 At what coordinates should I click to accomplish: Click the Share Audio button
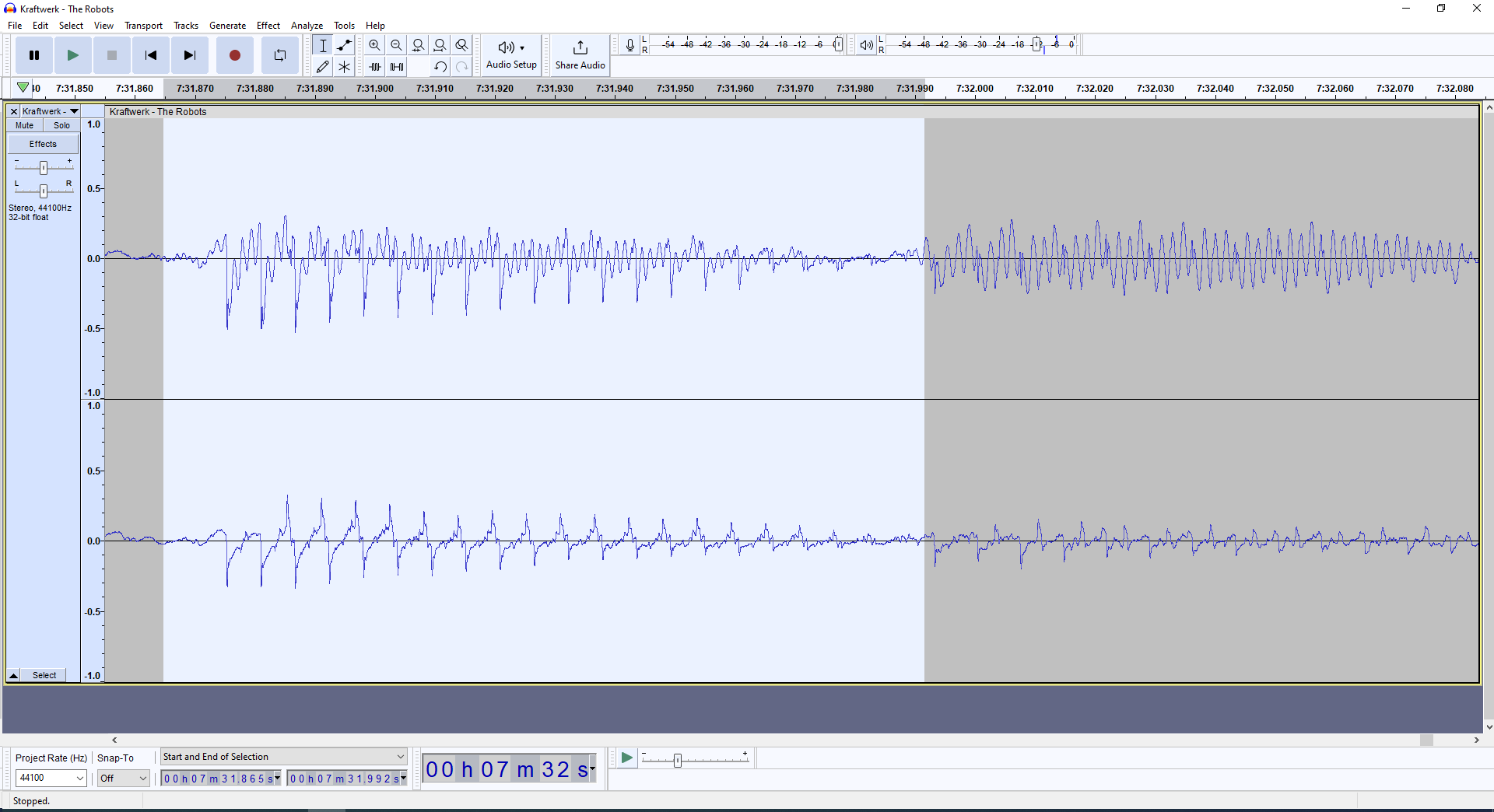(580, 55)
